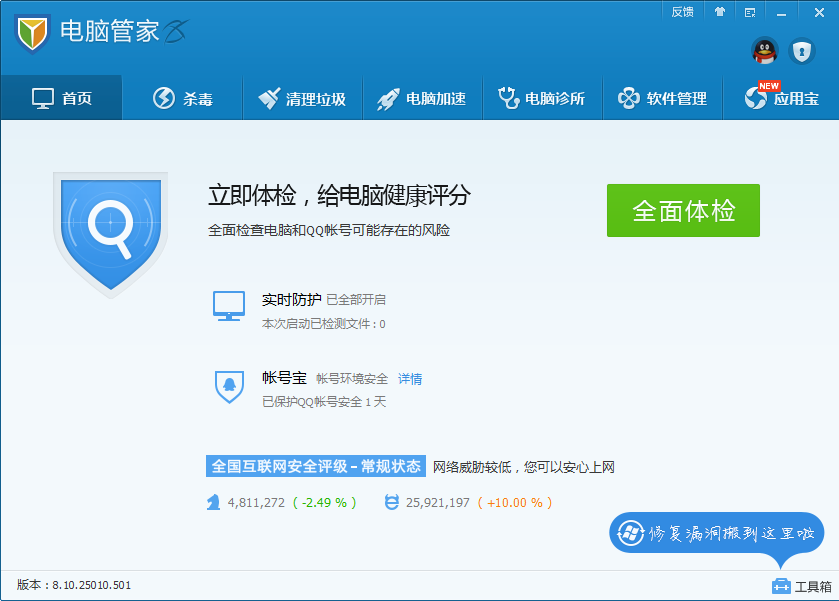Click the ( +10.00 % ) change value
839x601 pixels.
click(x=515, y=503)
